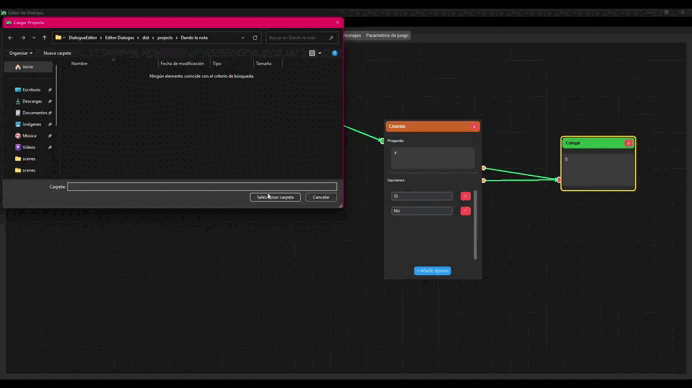Image resolution: width=692 pixels, height=388 pixels.
Task: Click the input connector of question node
Action: click(x=382, y=141)
